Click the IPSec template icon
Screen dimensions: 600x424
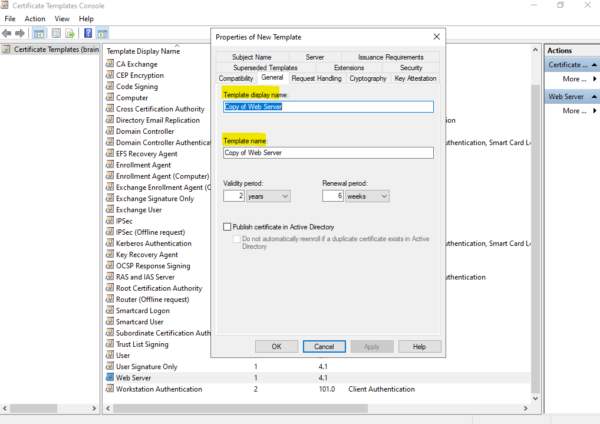pyautogui.click(x=110, y=220)
